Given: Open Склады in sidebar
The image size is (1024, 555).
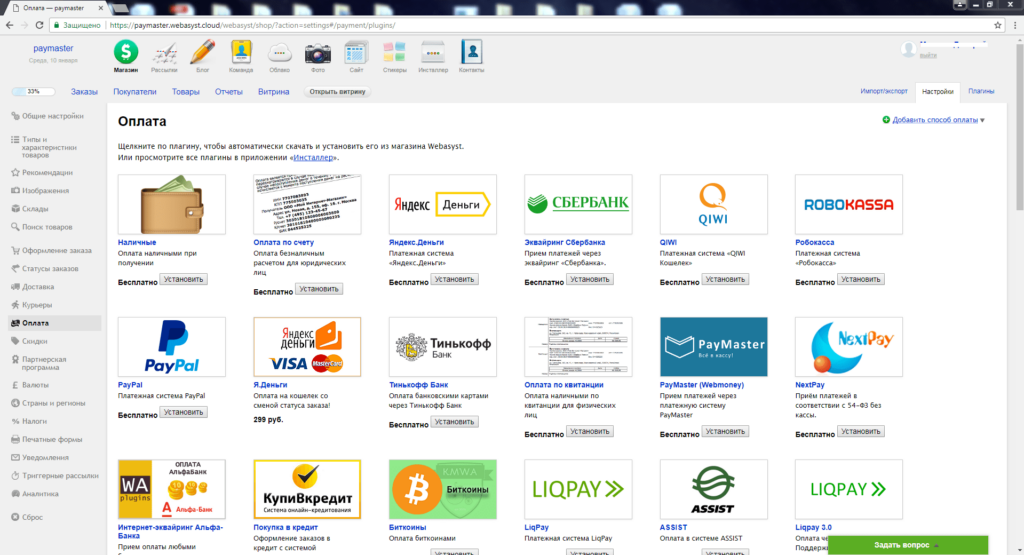Looking at the screenshot, I should click(x=35, y=209).
